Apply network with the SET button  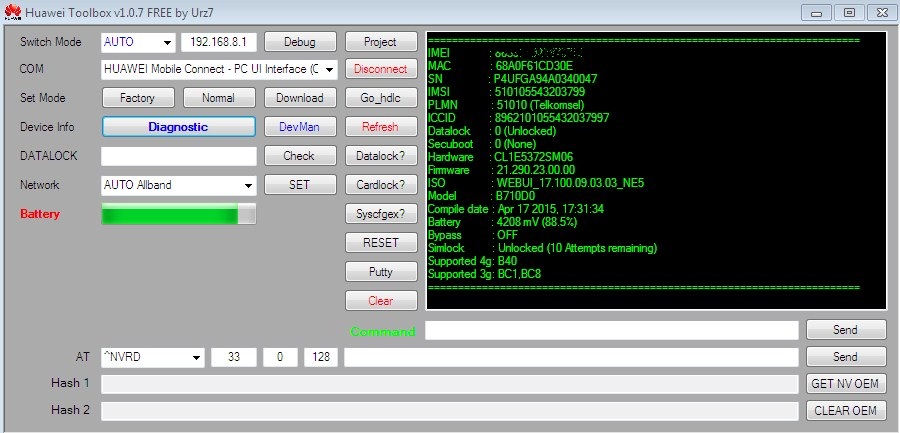[300, 185]
